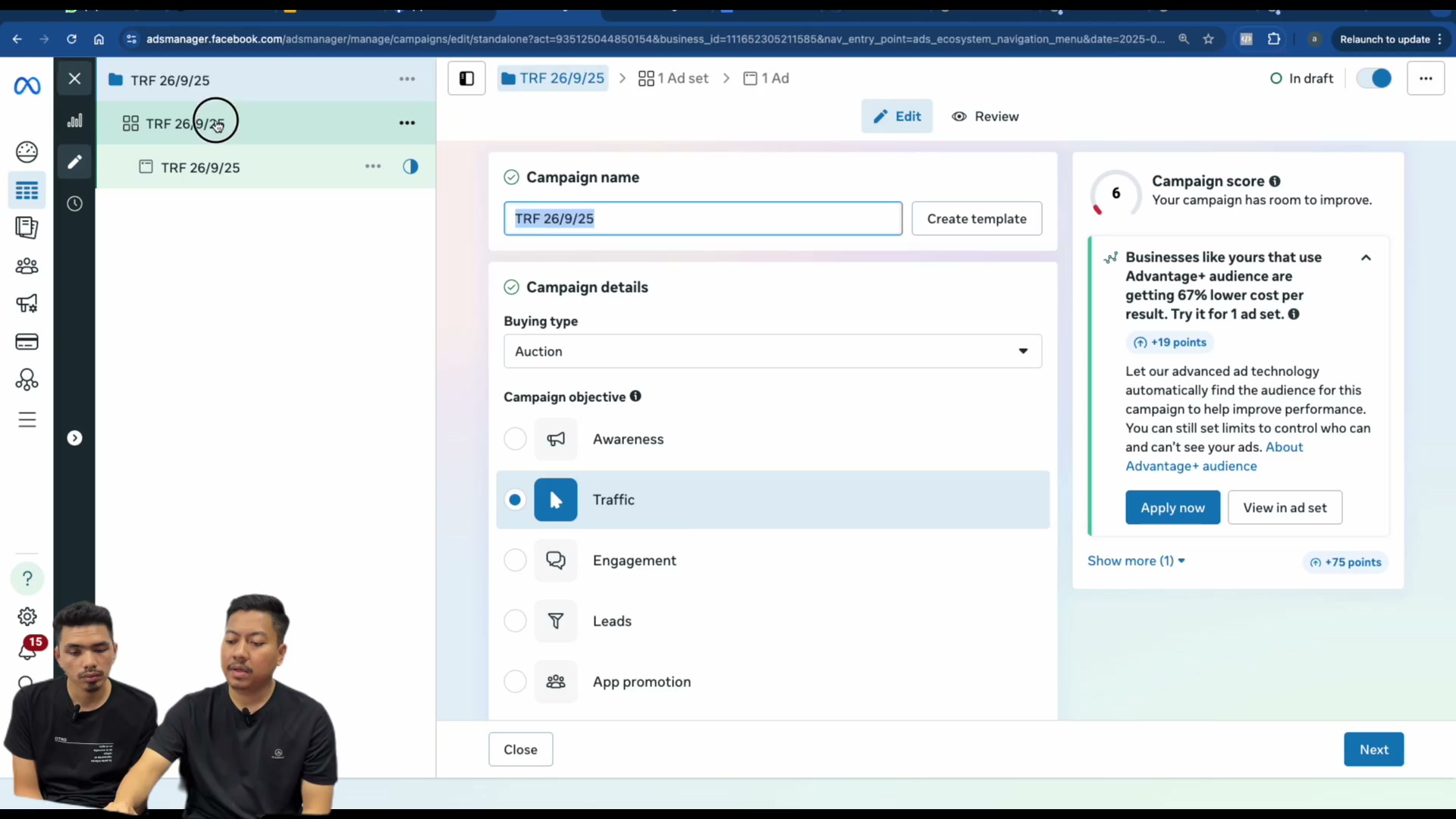Open Campaigns table grid icon in sidebar

click(27, 190)
